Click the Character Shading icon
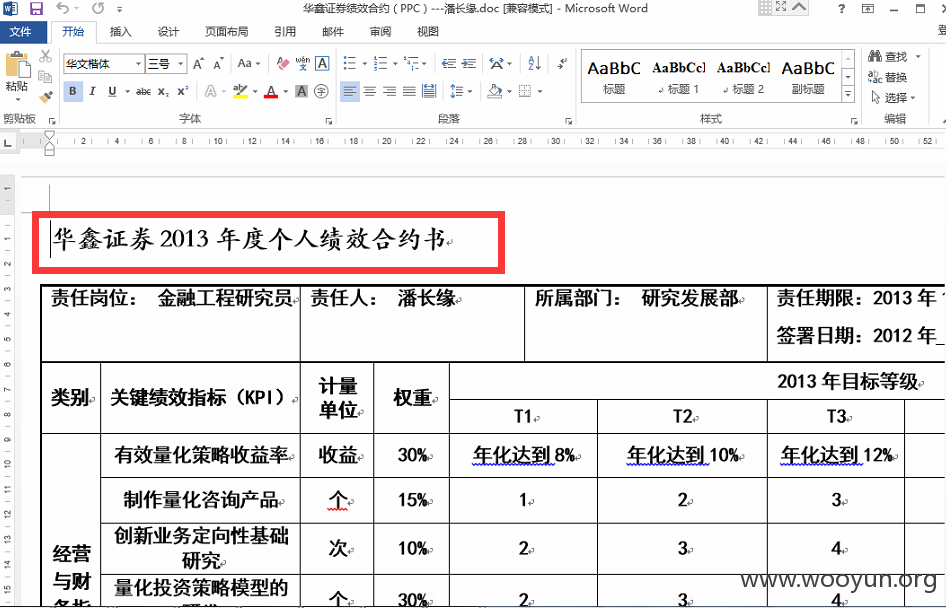This screenshot has height=608, width=946. [x=302, y=91]
